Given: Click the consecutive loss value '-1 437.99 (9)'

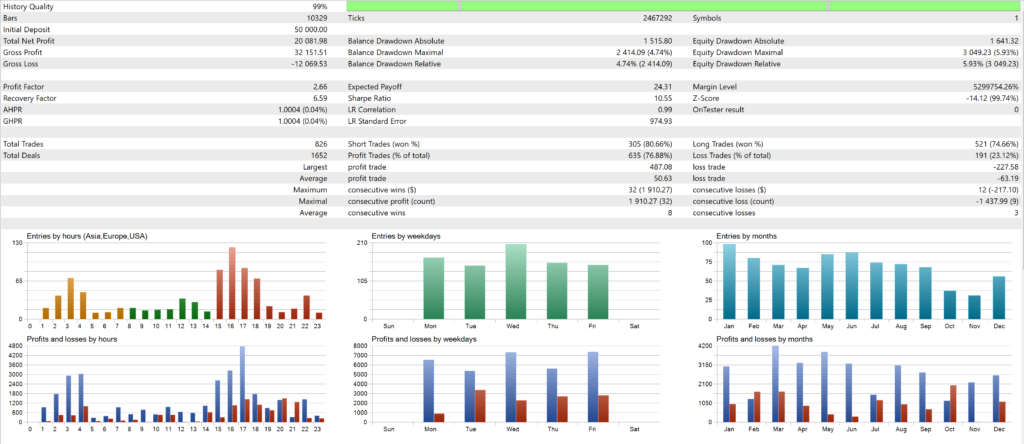Looking at the screenshot, I should pos(996,201).
